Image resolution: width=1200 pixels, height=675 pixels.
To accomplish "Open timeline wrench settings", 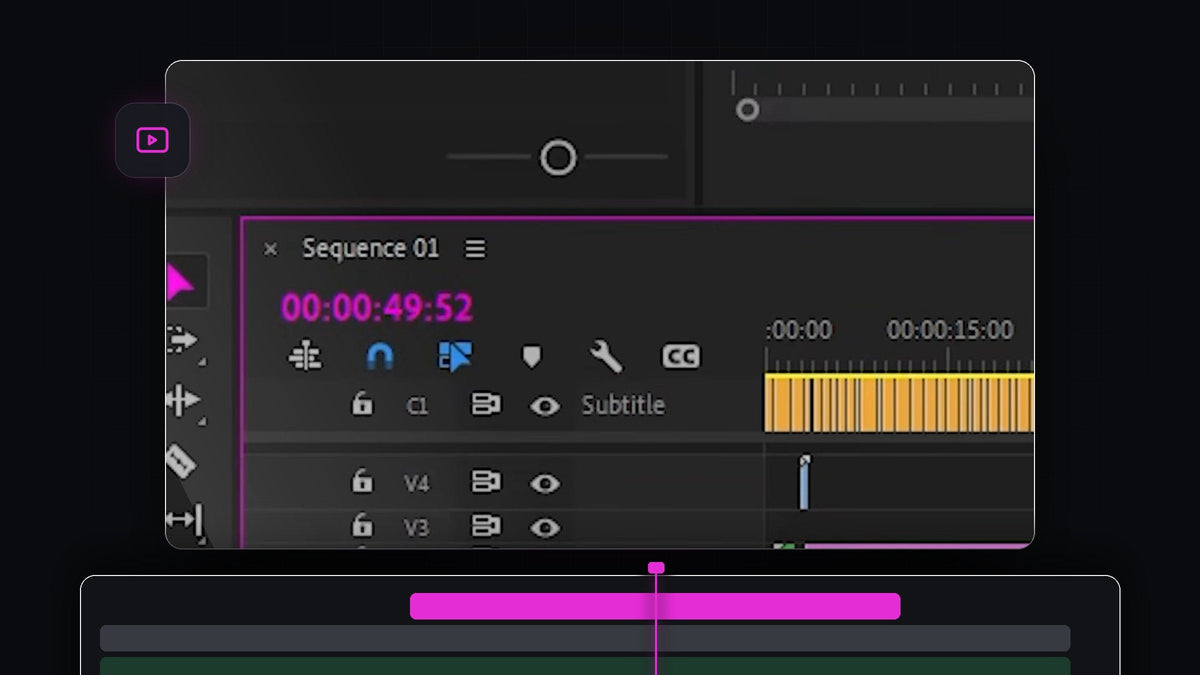I will point(606,356).
